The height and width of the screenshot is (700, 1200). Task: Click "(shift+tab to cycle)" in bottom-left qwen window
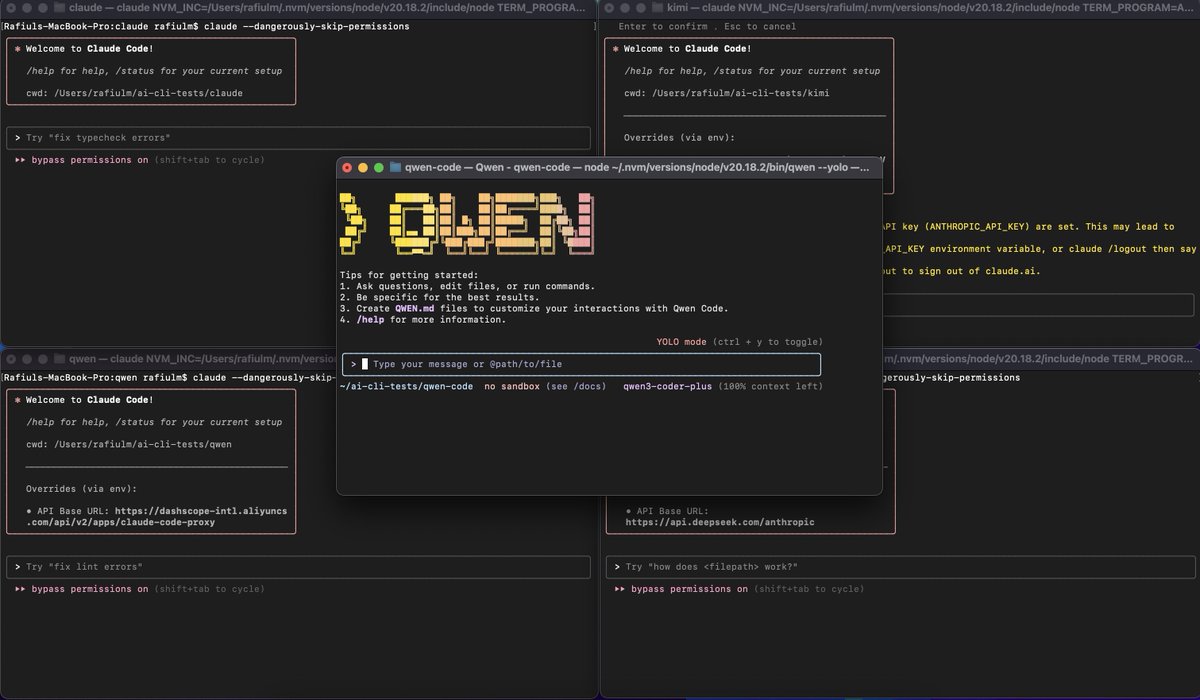pos(209,589)
